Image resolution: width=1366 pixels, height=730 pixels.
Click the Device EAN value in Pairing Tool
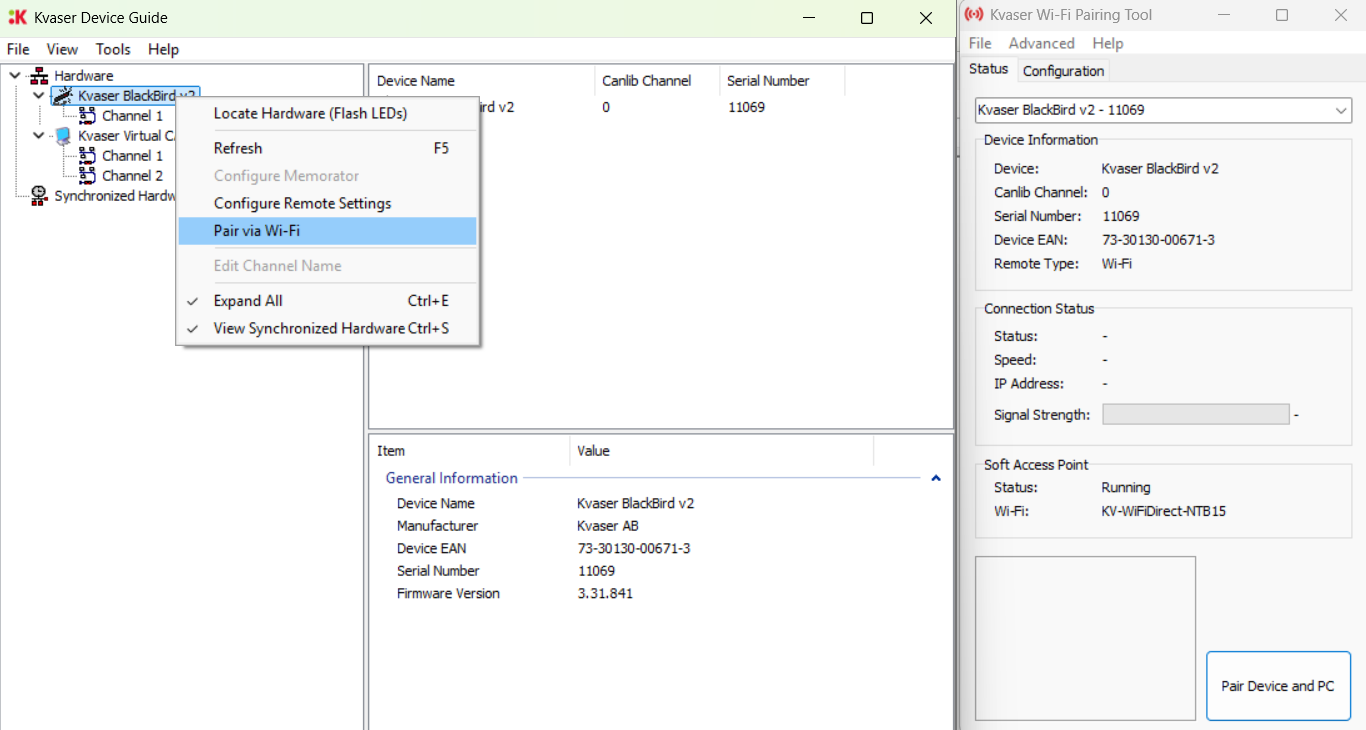(x=1158, y=240)
